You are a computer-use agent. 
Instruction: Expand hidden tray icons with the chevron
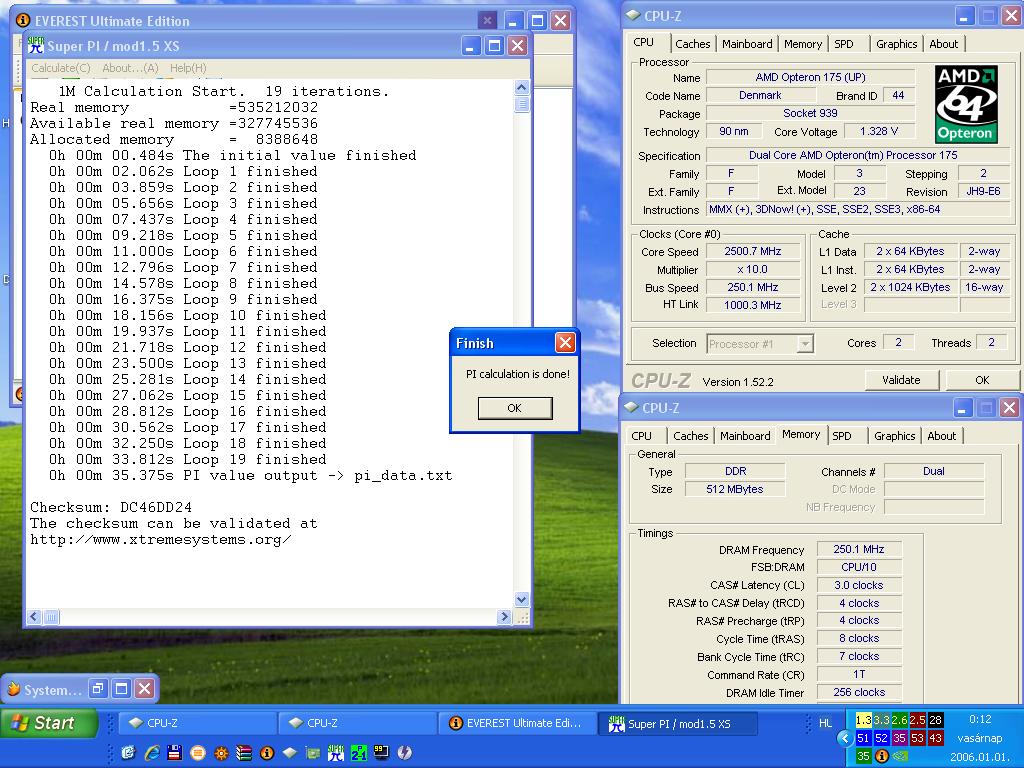pos(844,738)
